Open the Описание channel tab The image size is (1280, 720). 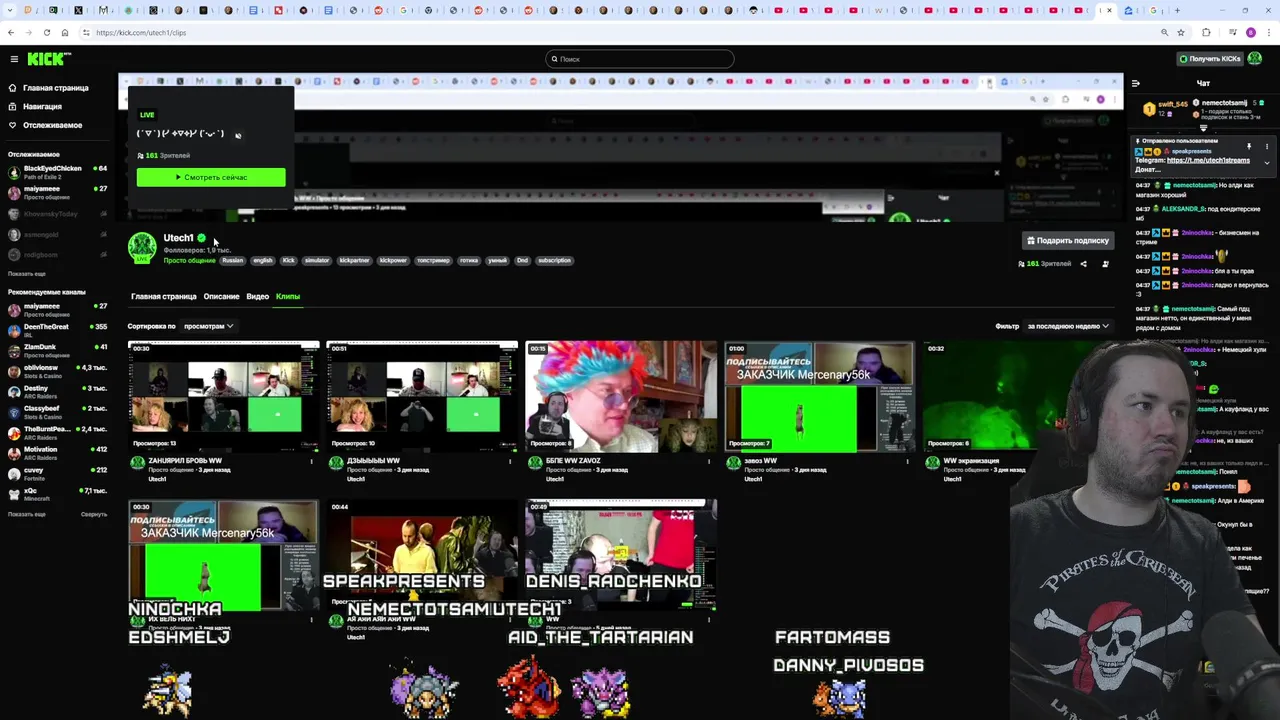221,296
